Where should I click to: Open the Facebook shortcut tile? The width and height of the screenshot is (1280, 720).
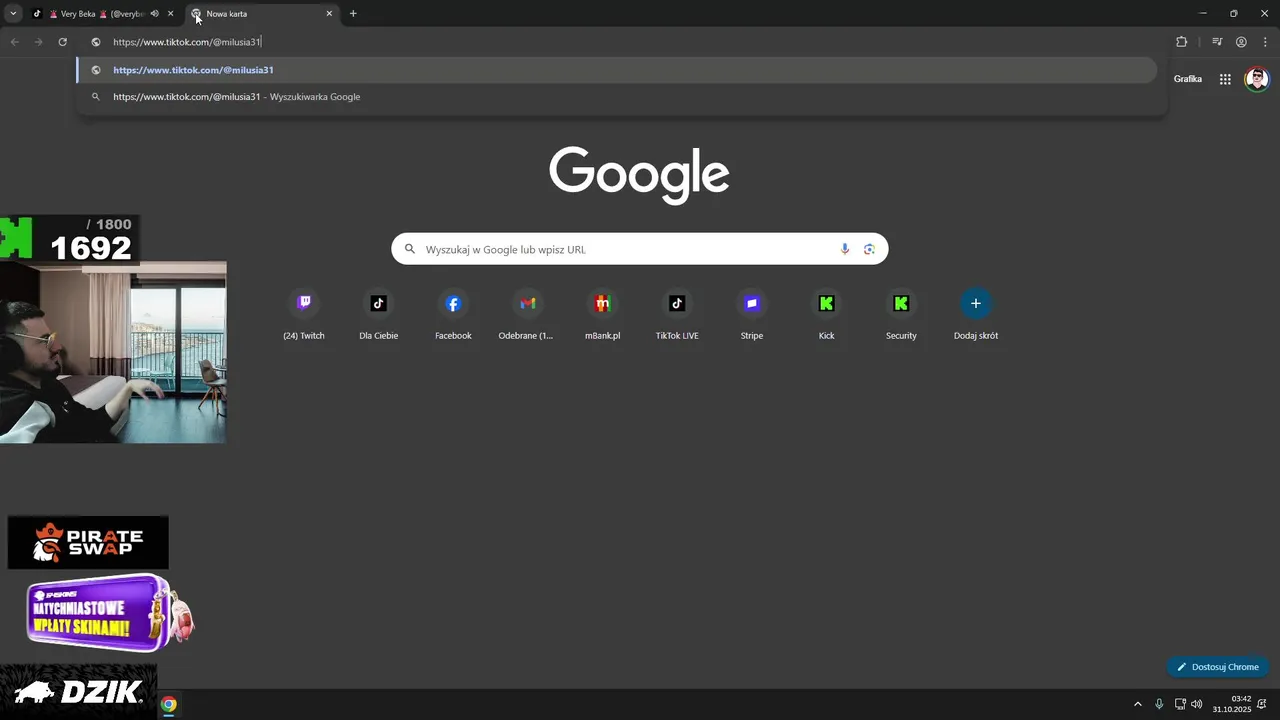click(x=453, y=315)
